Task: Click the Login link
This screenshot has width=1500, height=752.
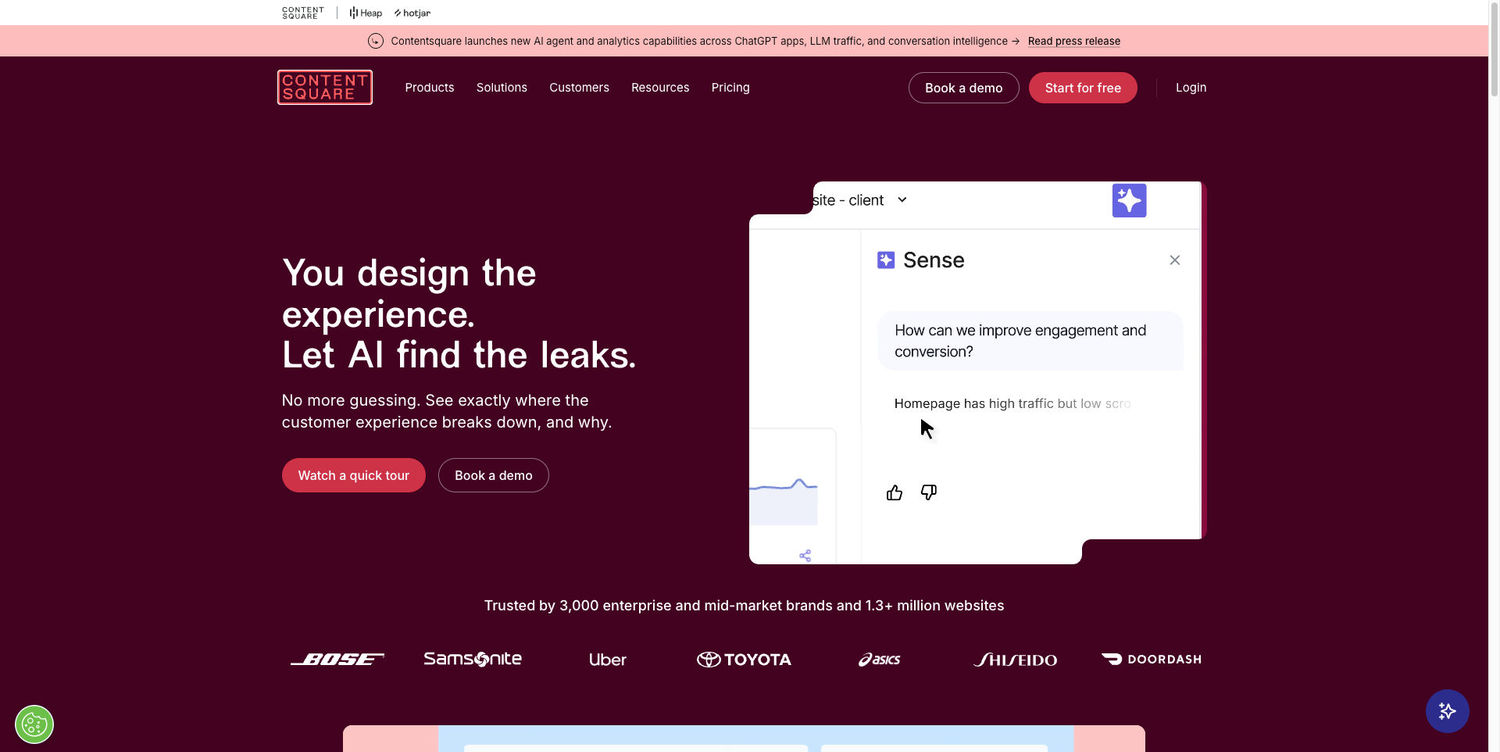Action: 1191,87
